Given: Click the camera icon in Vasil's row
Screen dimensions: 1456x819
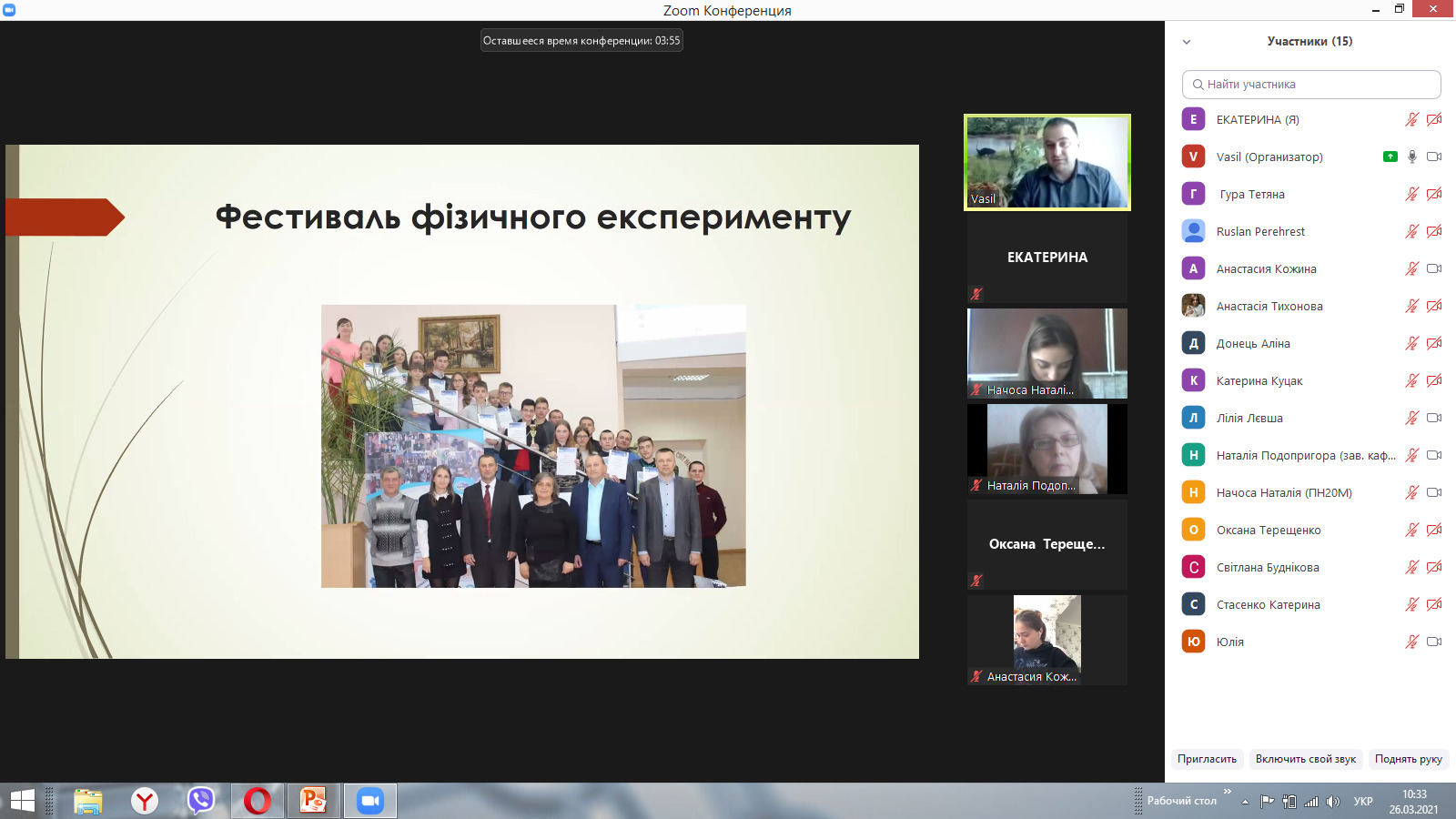Looking at the screenshot, I should 1434,157.
